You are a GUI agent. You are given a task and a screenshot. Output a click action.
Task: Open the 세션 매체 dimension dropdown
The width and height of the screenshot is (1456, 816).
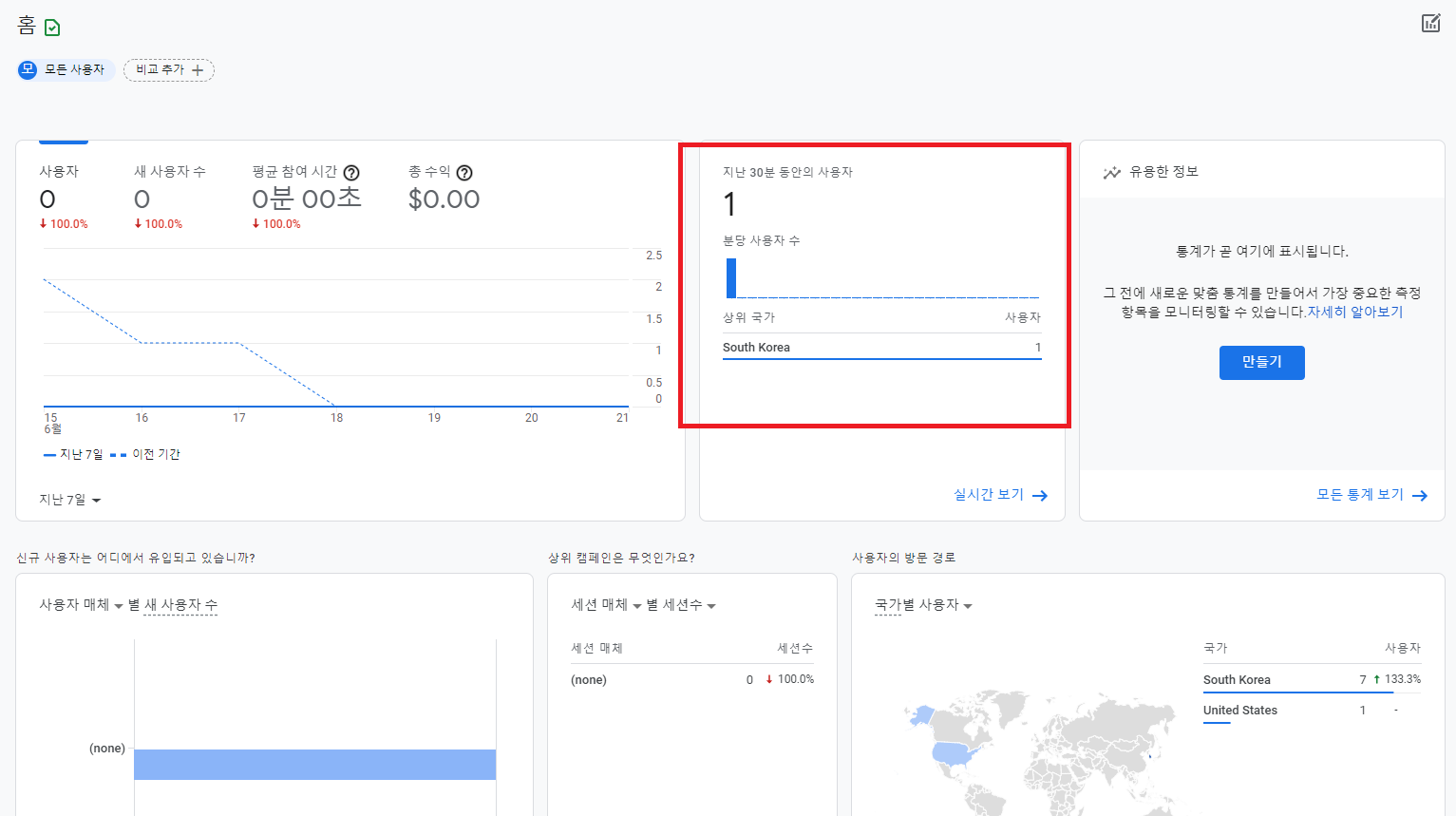click(606, 605)
